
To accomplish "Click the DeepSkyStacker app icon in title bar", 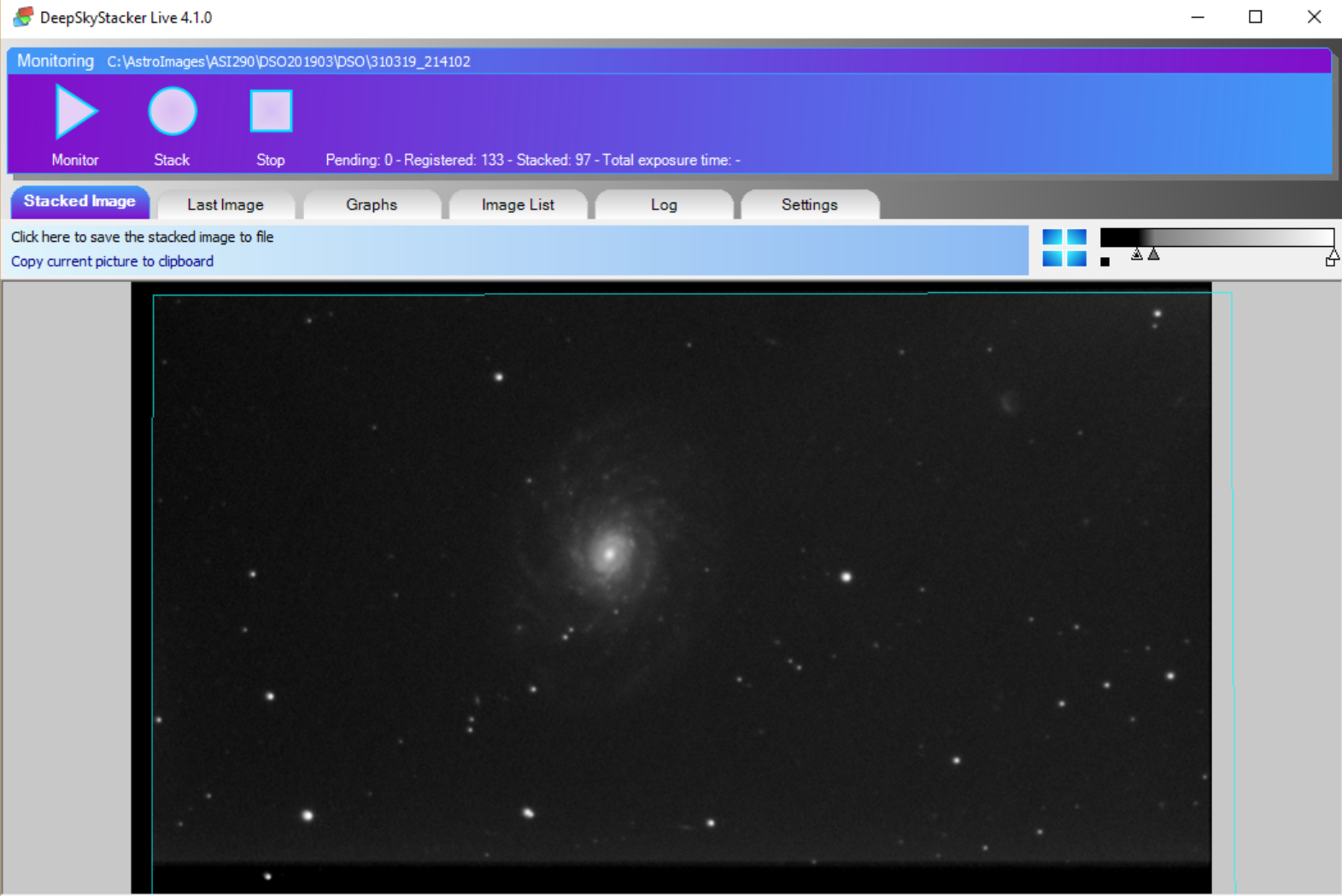I will pyautogui.click(x=22, y=17).
